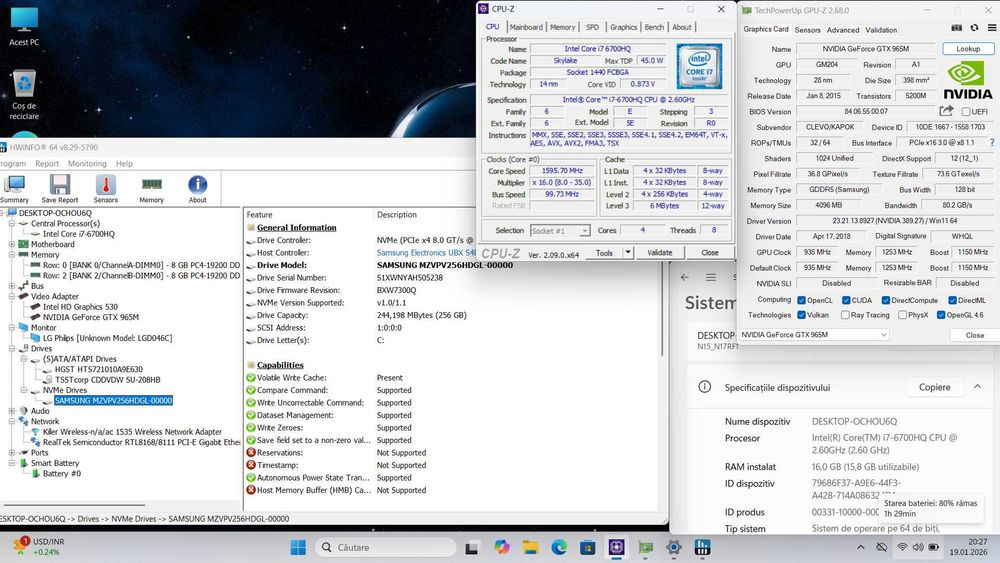Open Microsoft Edge from the taskbar
Screen dimensions: 1000x563
click(x=559, y=547)
